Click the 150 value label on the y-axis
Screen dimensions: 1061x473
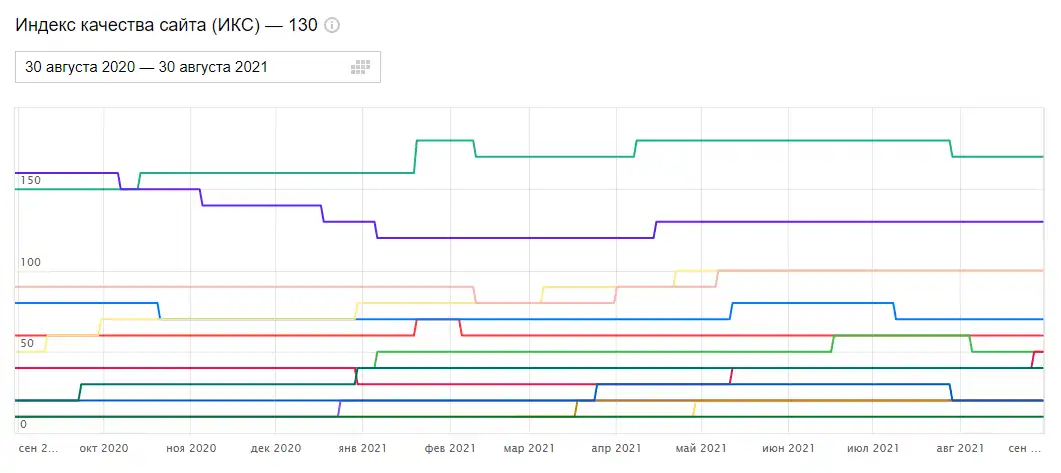tap(30, 181)
